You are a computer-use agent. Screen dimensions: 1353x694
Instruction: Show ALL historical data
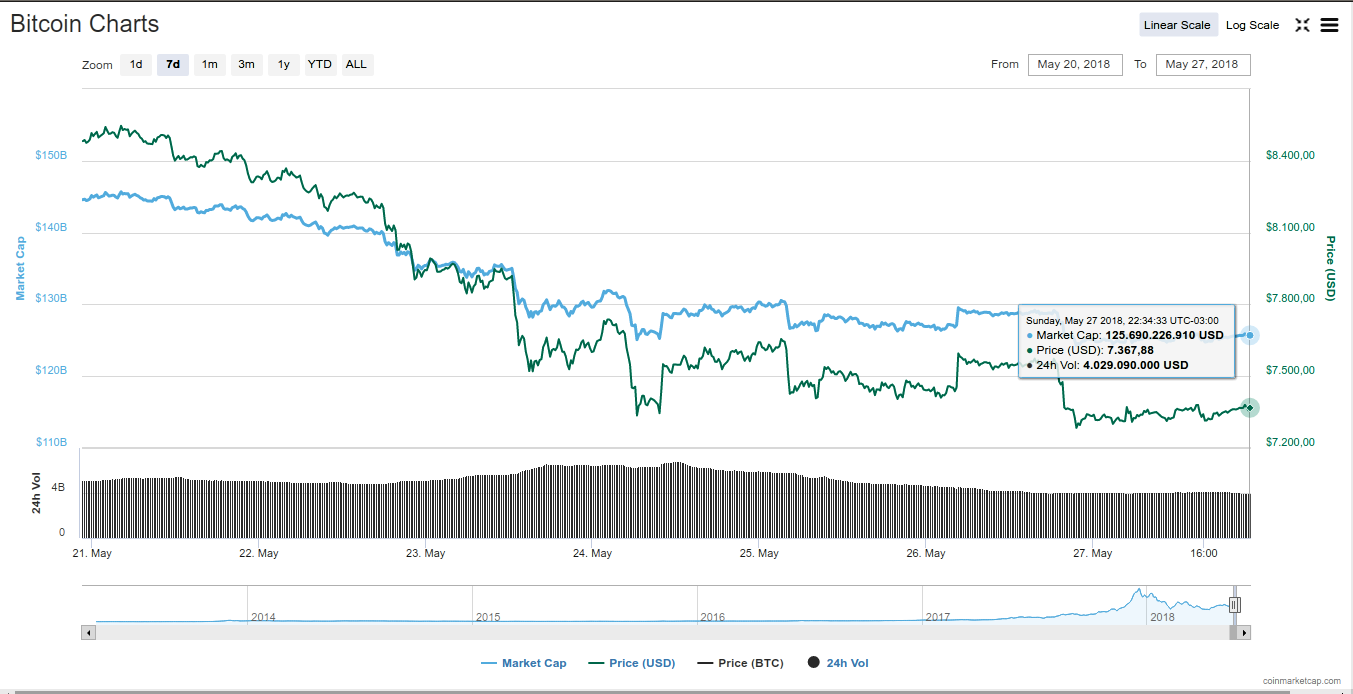[x=356, y=64]
